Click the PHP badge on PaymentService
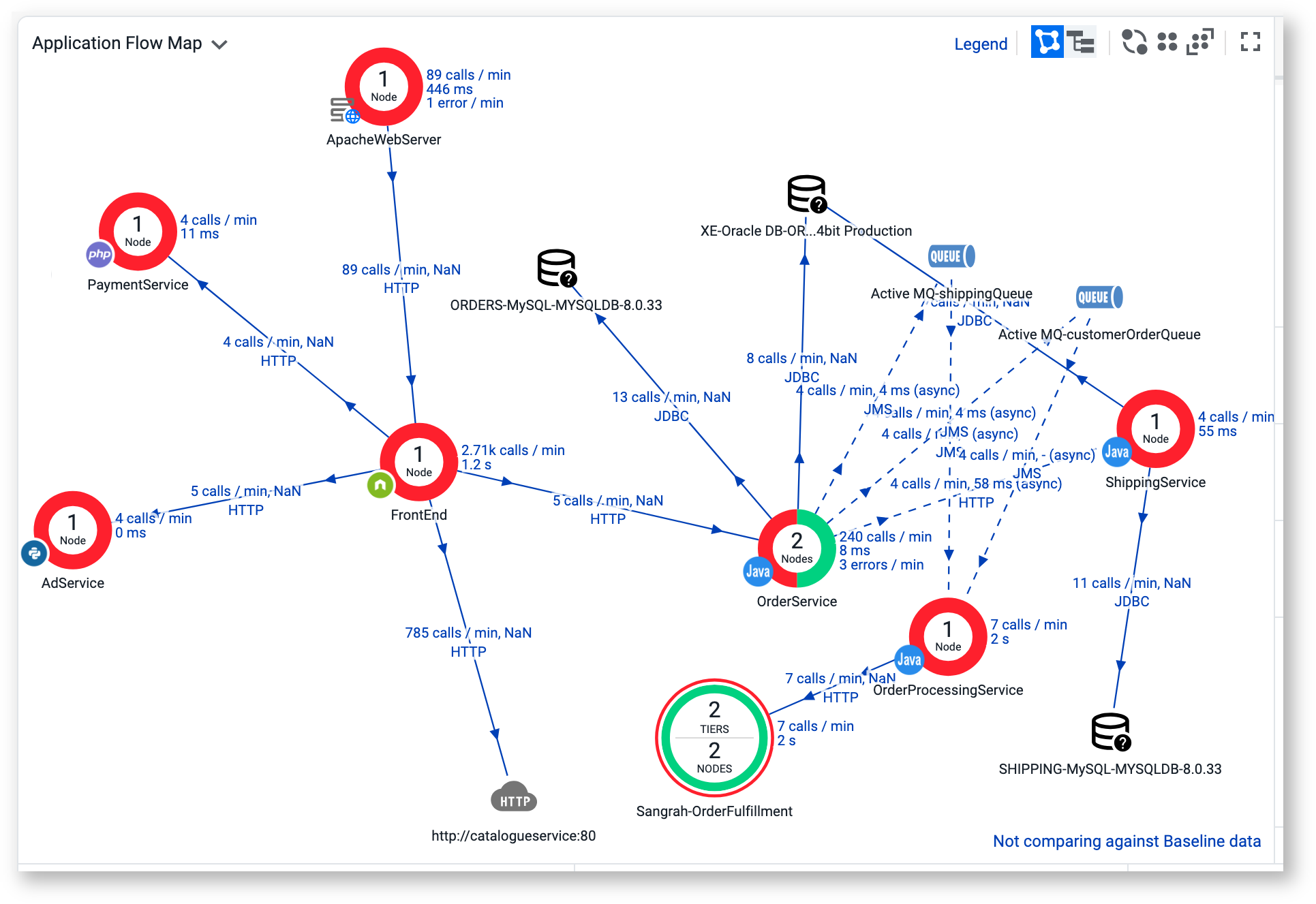This screenshot has height=904, width=1316. (100, 255)
